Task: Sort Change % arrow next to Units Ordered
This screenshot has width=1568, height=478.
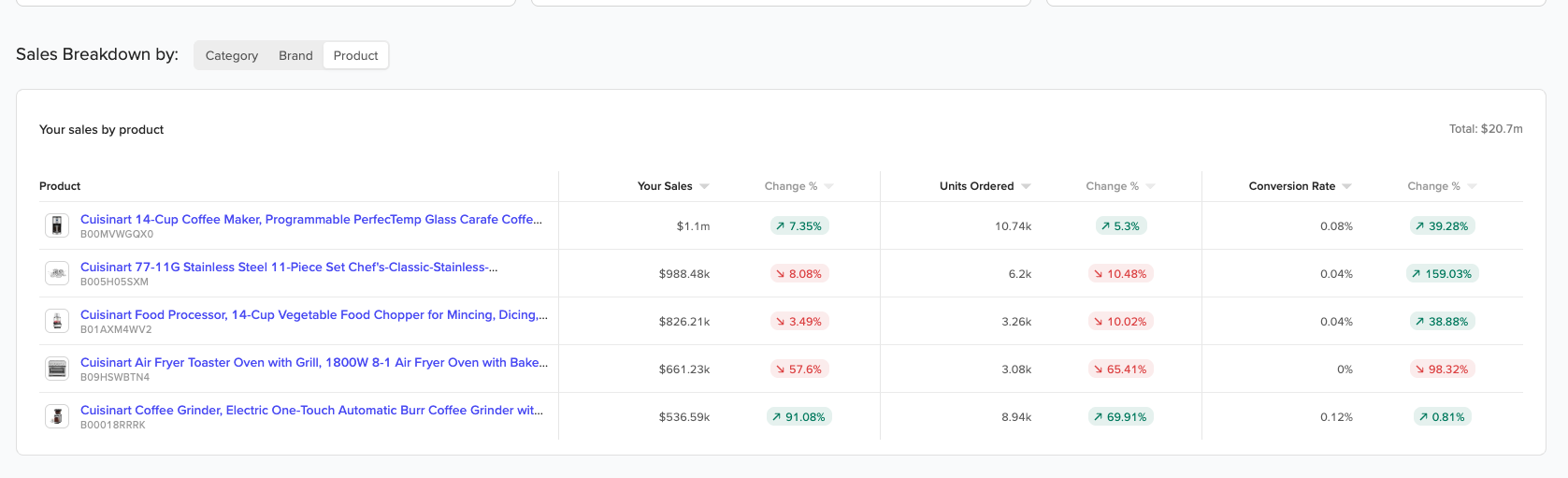Action: tap(1150, 187)
